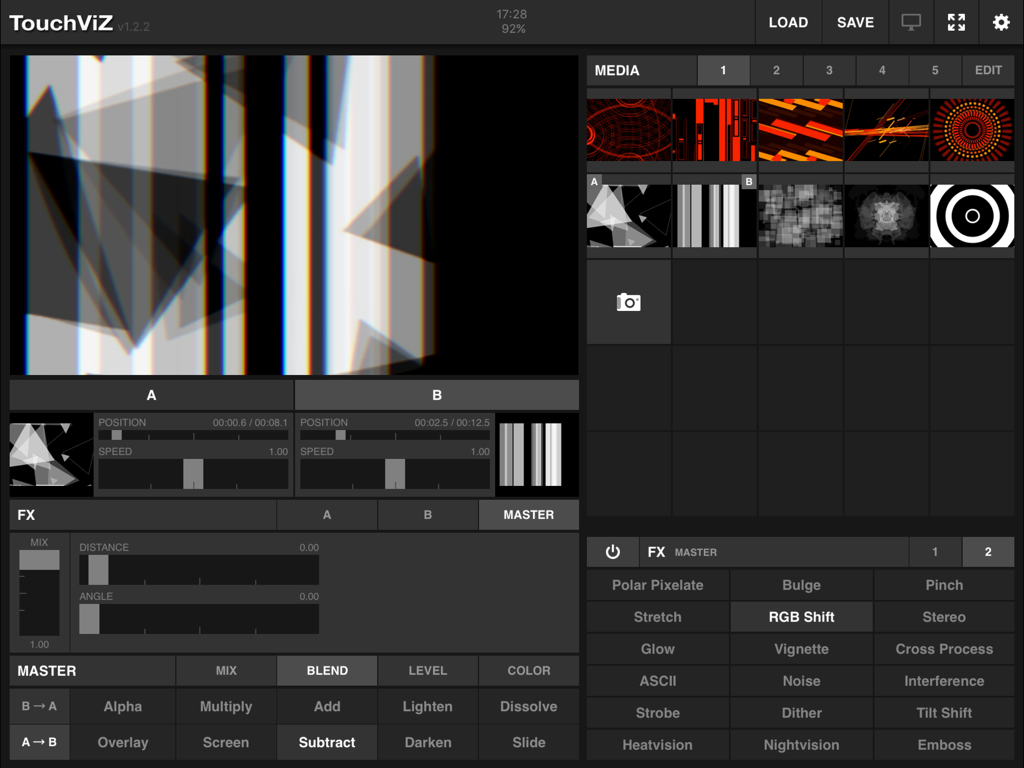Image resolution: width=1024 pixels, height=768 pixels.
Task: Switch to media bank 3
Action: 828,70
